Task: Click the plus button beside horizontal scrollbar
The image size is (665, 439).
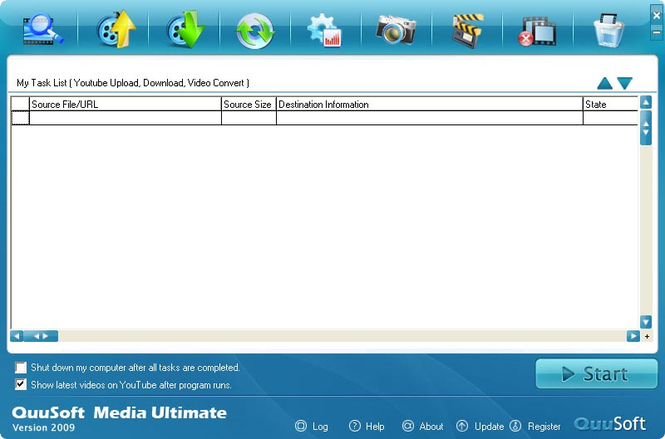Action: (x=647, y=336)
